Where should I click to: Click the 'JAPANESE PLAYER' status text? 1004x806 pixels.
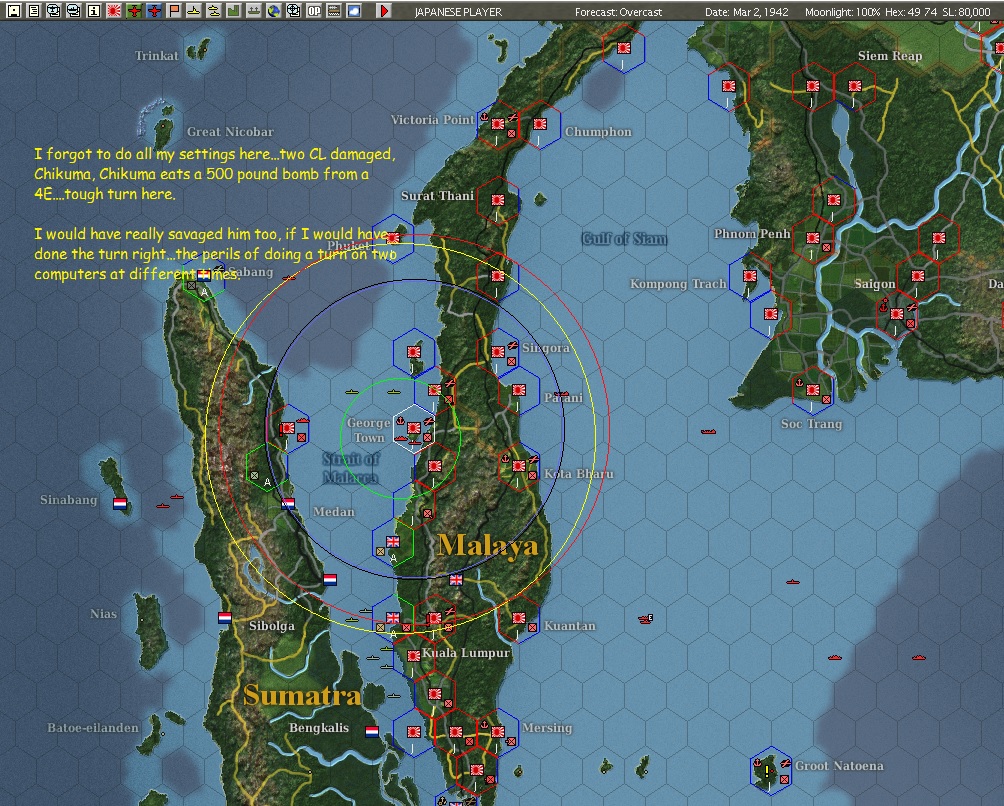pyautogui.click(x=458, y=12)
